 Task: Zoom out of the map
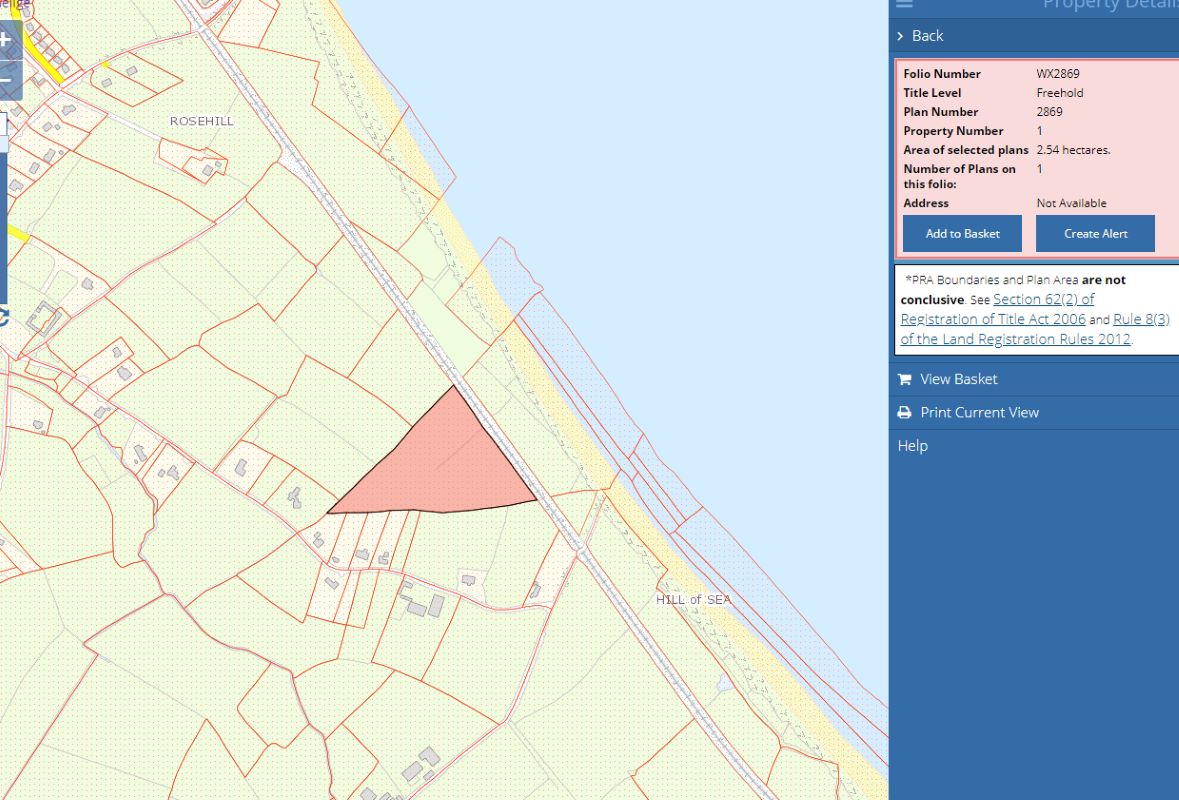[6, 80]
